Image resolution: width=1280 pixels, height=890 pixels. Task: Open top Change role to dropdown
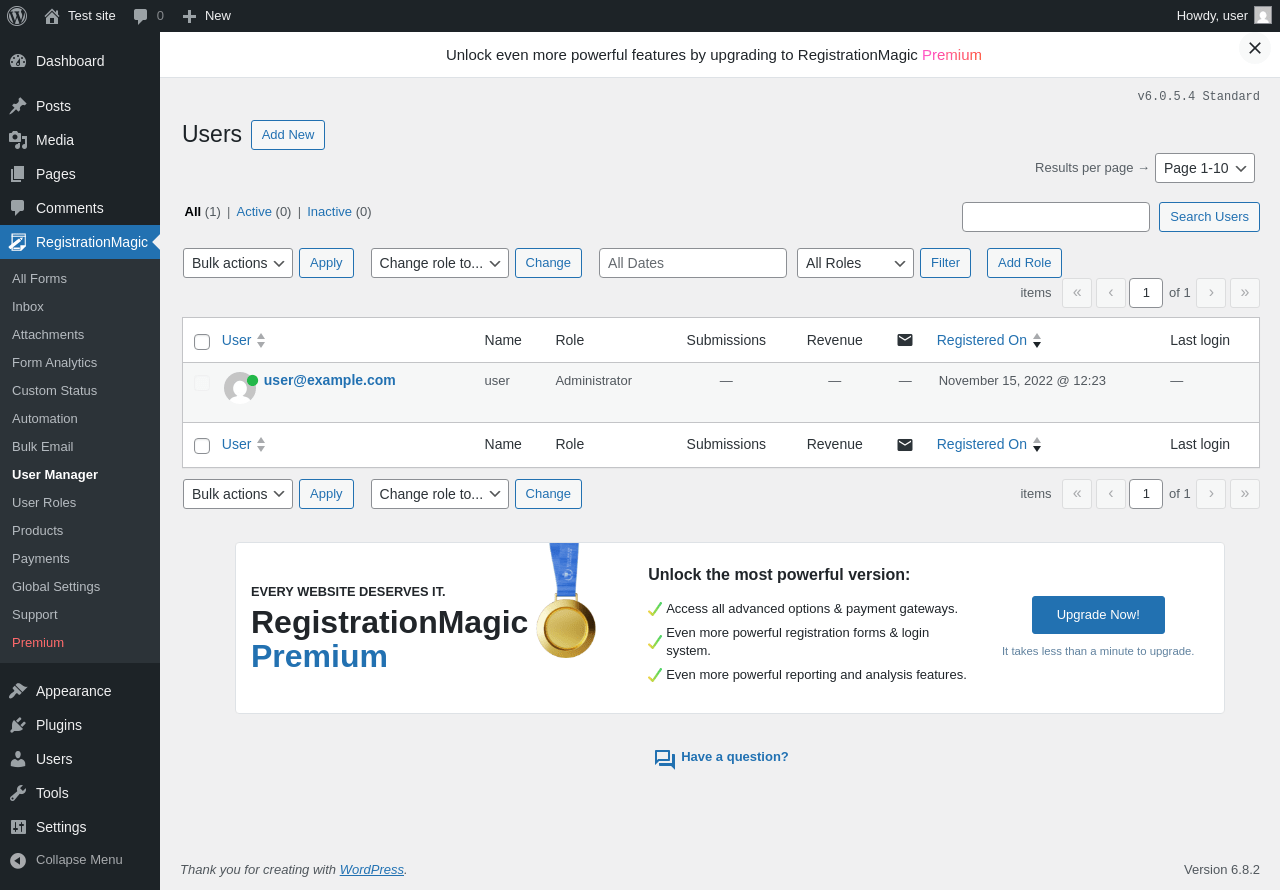click(x=440, y=263)
